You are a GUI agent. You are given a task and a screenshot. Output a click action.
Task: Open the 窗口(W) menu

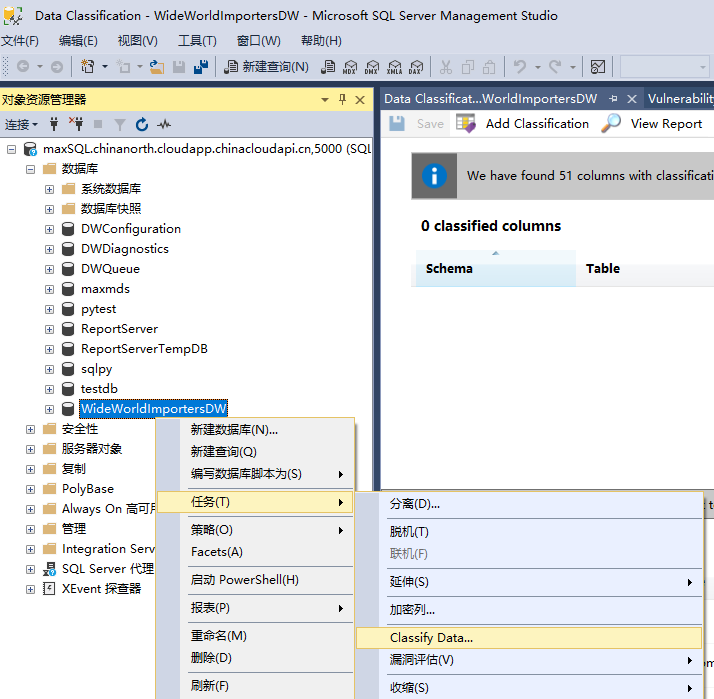259,41
